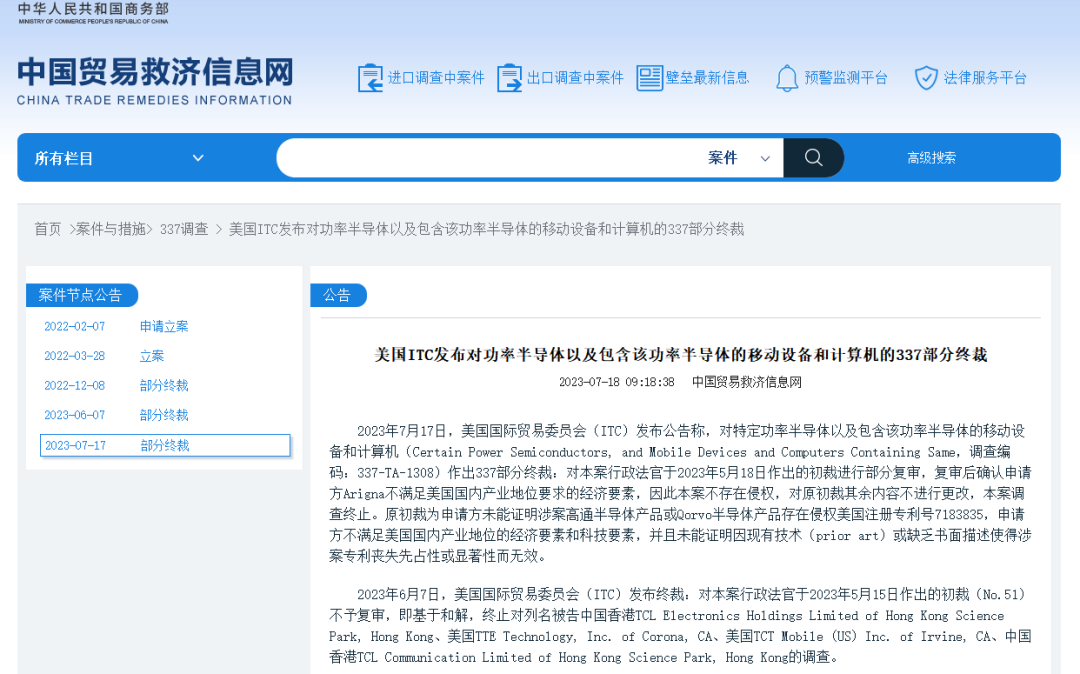
Task: Open 进口调查中案件 link
Action: (436, 78)
